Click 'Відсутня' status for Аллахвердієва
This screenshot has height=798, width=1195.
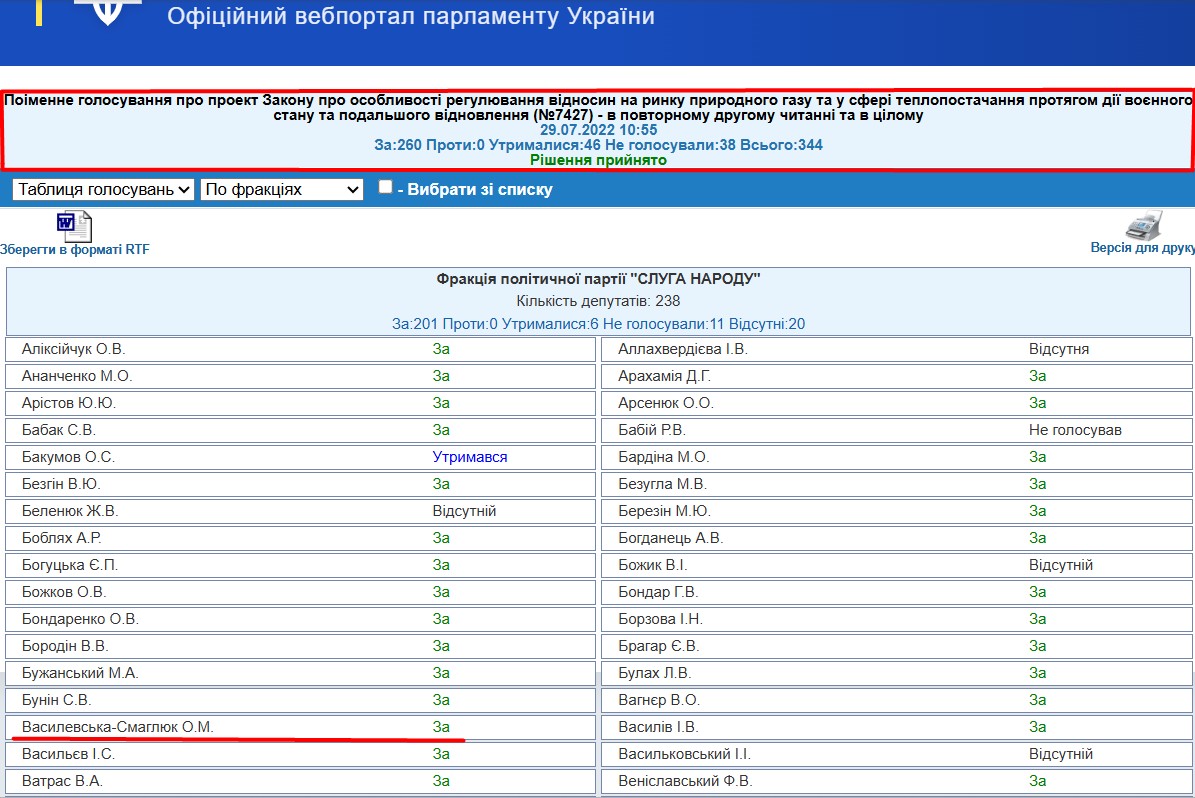pos(1059,349)
